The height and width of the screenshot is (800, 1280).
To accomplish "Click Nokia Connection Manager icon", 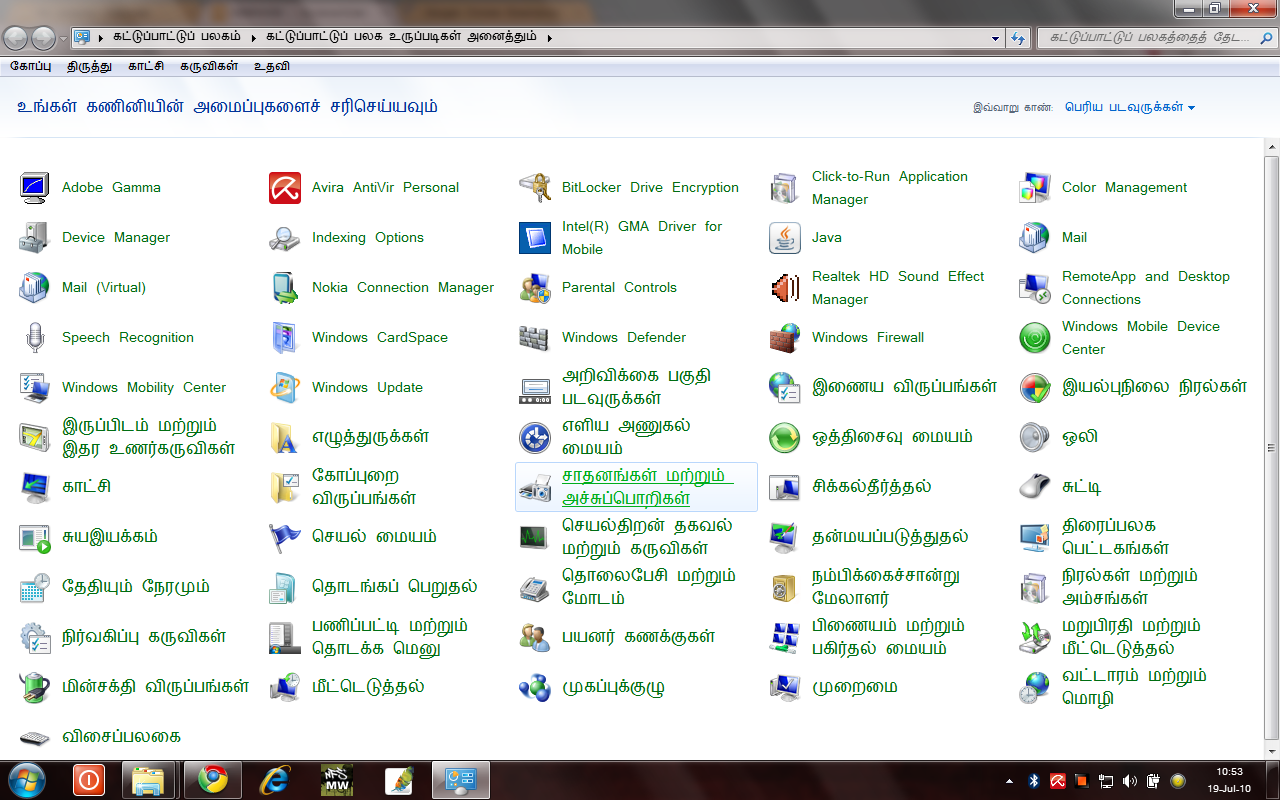I will pyautogui.click(x=285, y=288).
